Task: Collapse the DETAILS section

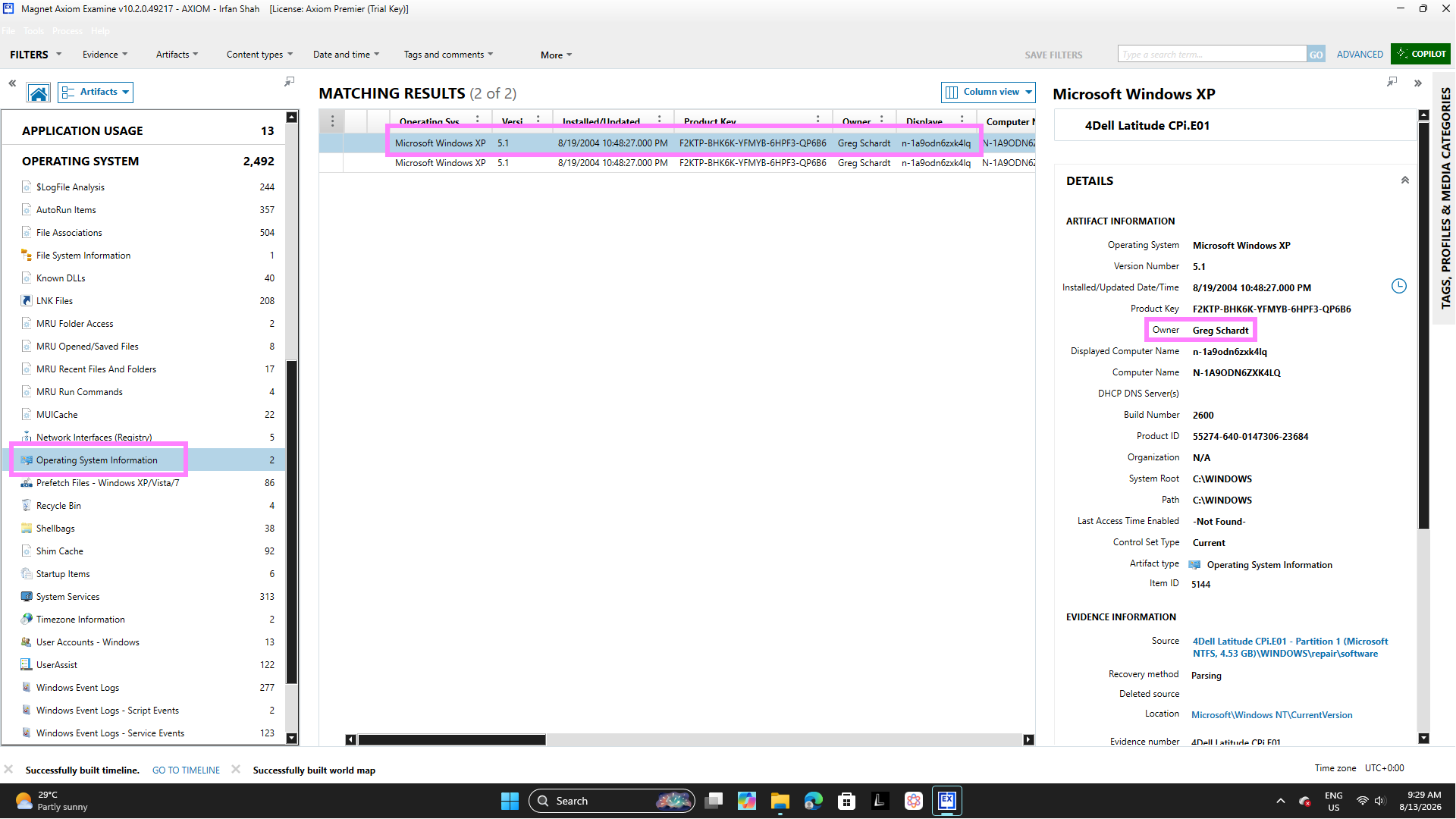Action: pos(1405,180)
